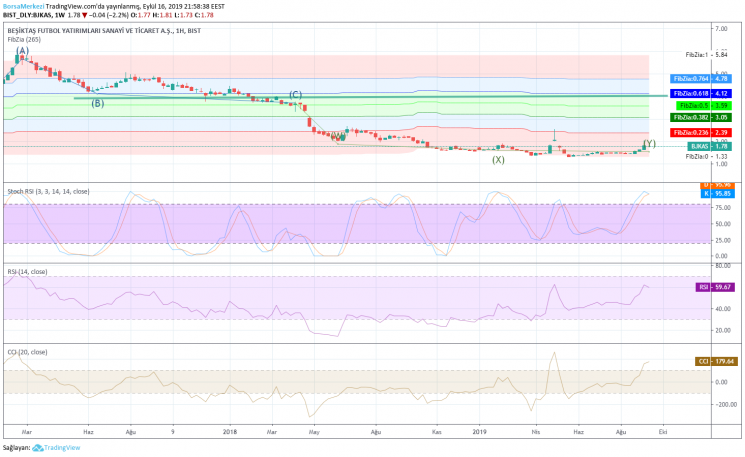
Task: Click the -200.00 CCI axis label
Action: pos(725,404)
